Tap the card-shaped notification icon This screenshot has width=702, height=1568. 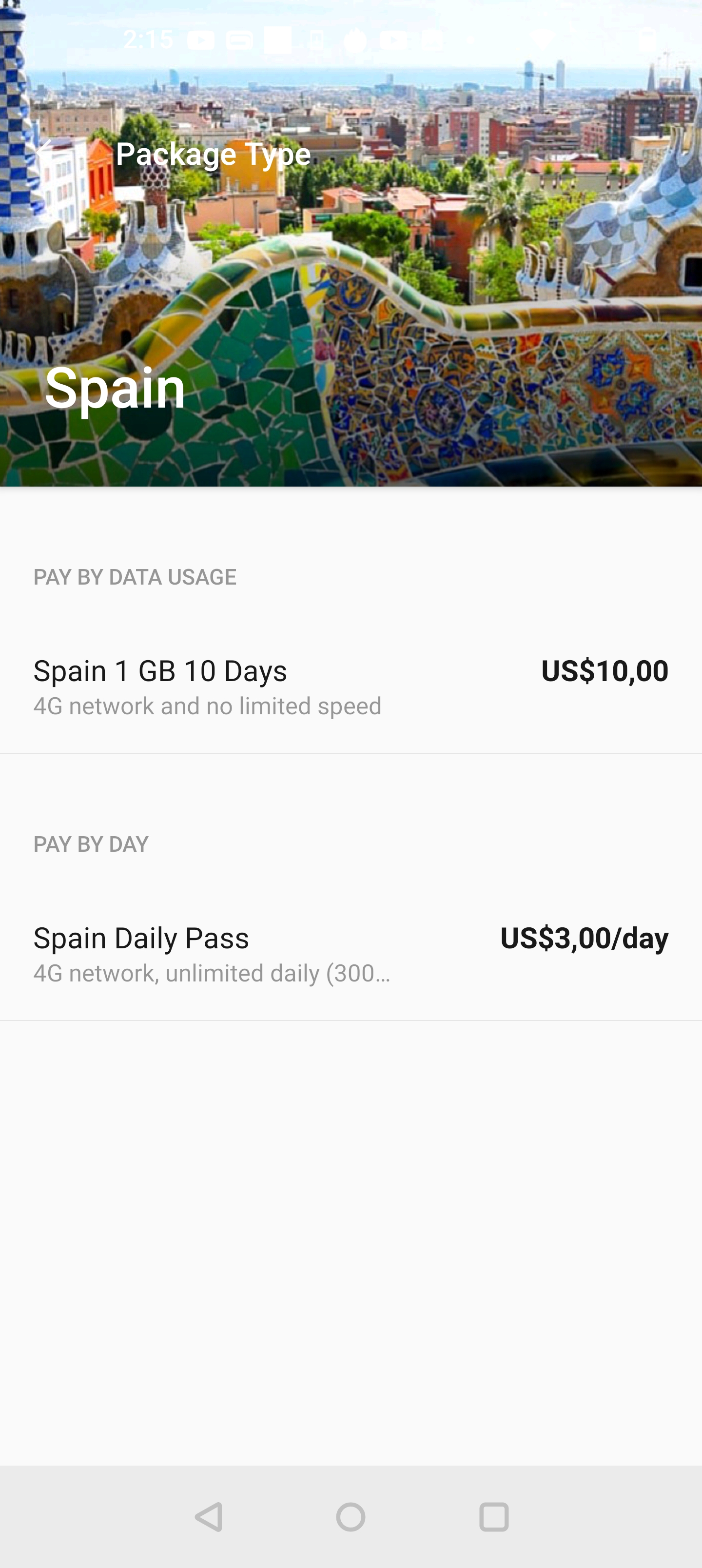coord(239,41)
